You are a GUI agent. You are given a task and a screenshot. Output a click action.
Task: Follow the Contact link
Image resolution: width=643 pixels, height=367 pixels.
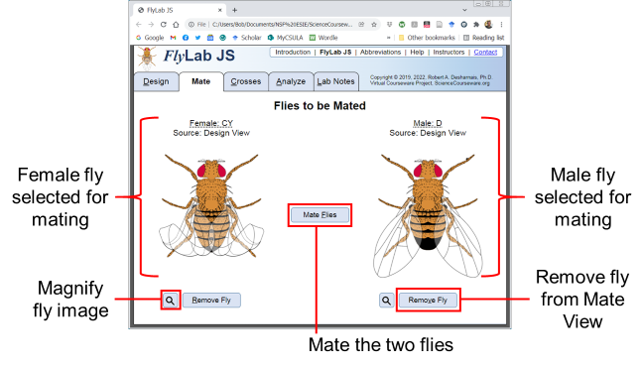[x=485, y=52]
